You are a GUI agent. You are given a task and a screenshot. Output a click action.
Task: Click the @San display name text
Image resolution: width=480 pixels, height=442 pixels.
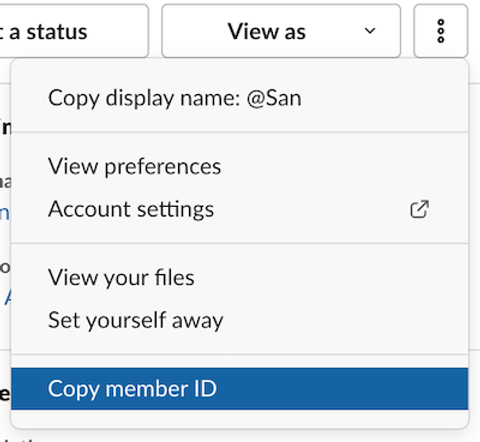coord(274,98)
